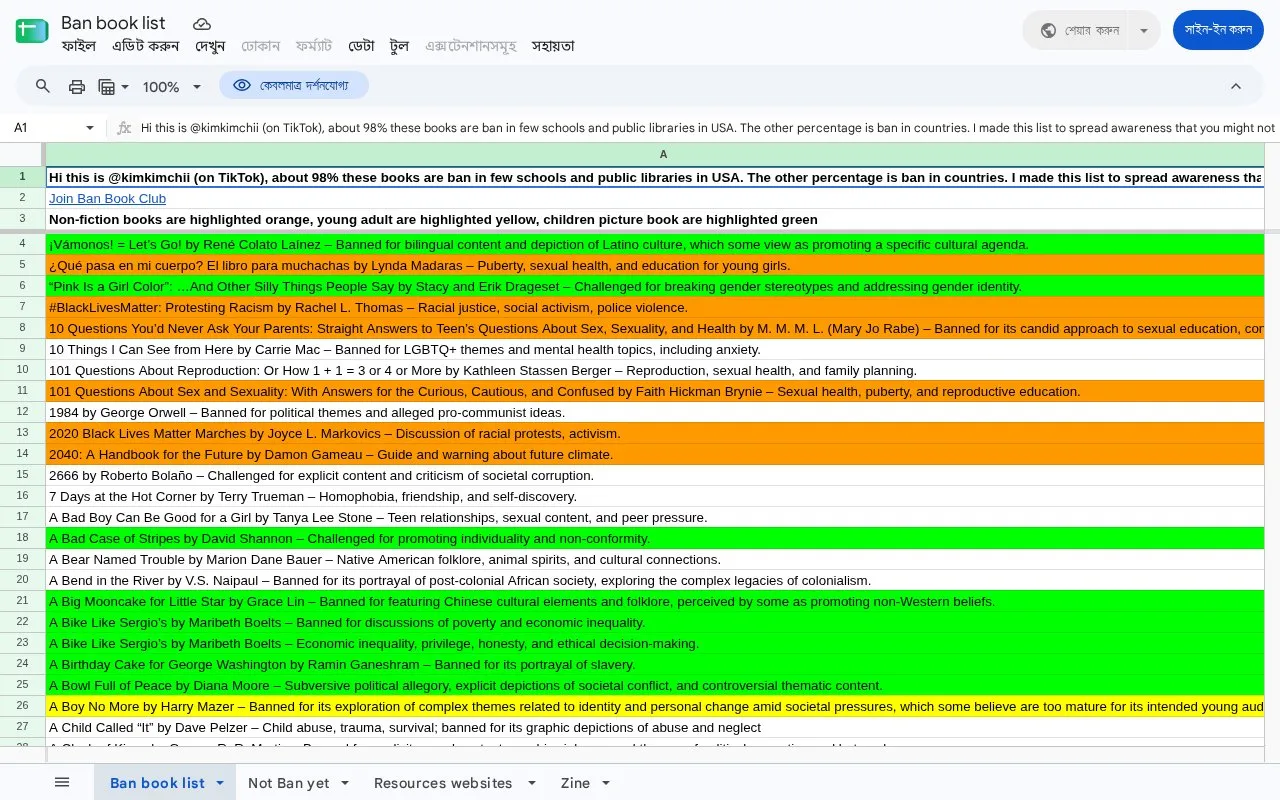Viewport: 1280px width, 800px height.
Task: Switch to the Zine sheet
Action: pos(575,783)
